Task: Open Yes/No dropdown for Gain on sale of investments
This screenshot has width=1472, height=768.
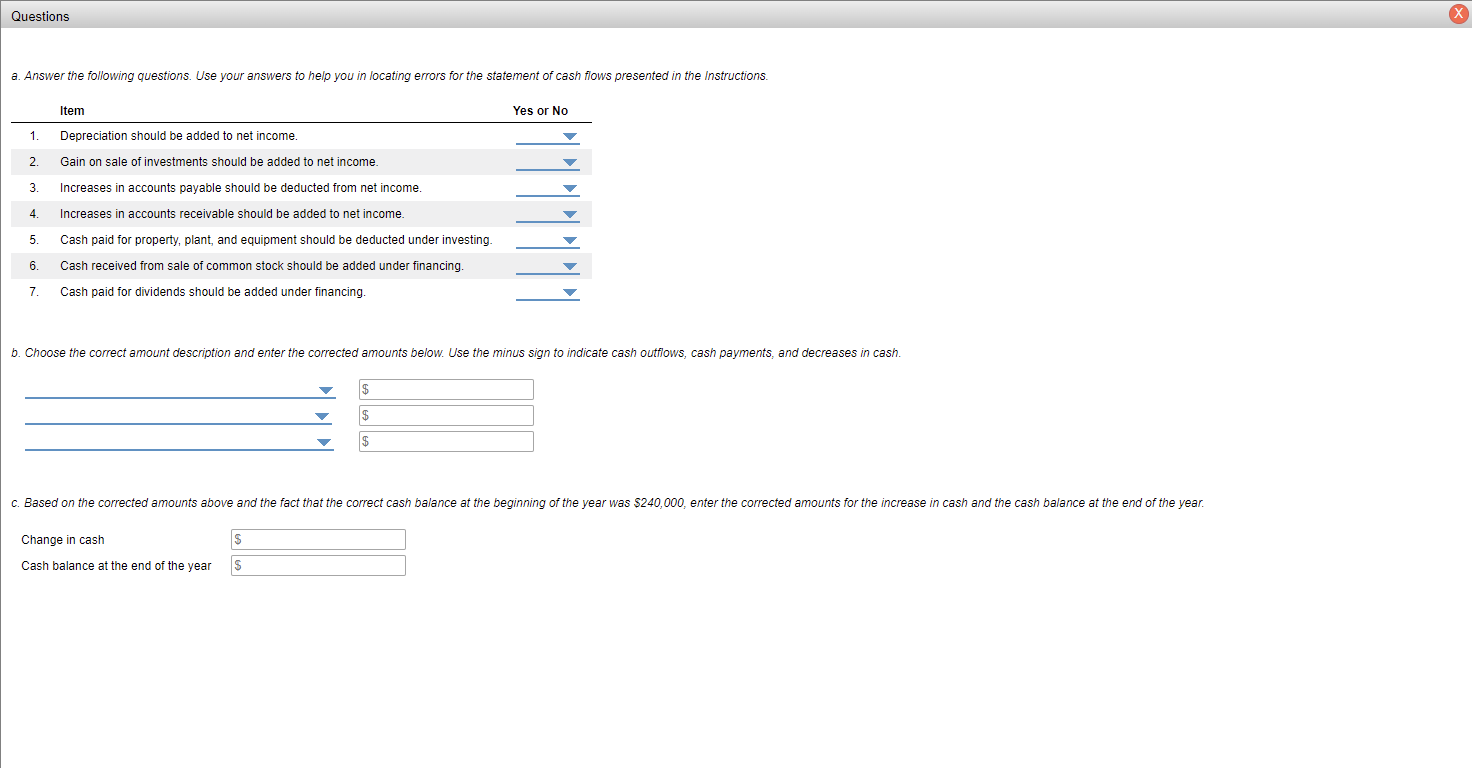Action: click(x=548, y=162)
